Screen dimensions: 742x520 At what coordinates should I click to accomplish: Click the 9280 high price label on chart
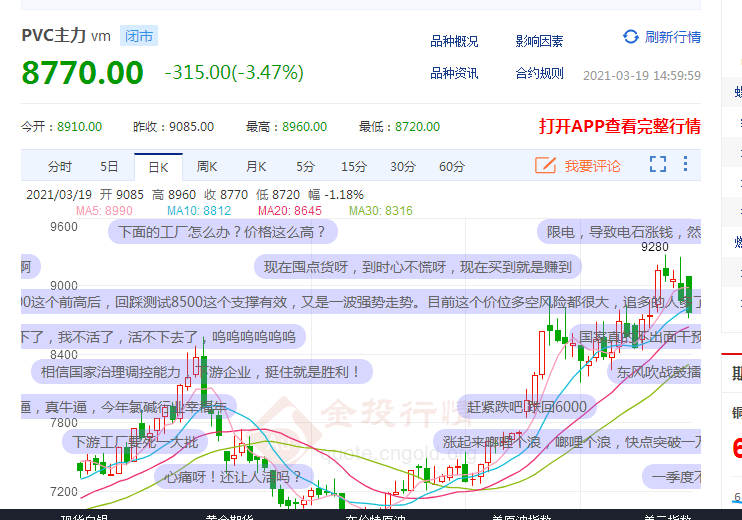click(655, 247)
